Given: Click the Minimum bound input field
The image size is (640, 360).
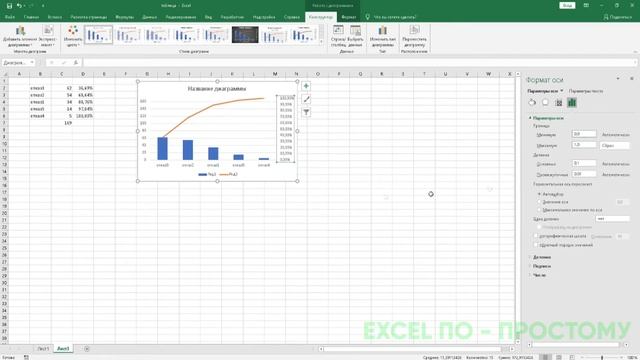Looking at the screenshot, I should (584, 134).
